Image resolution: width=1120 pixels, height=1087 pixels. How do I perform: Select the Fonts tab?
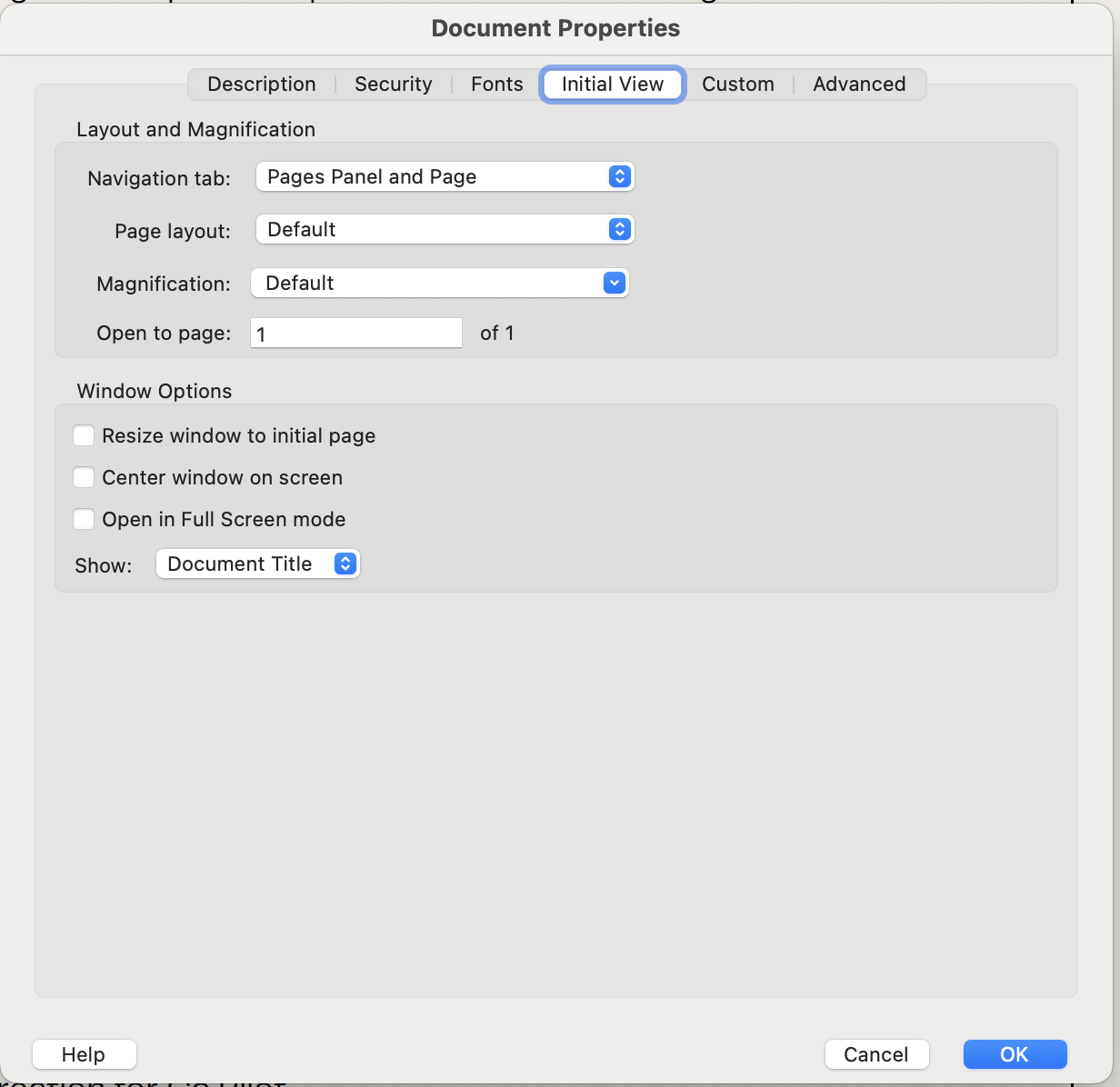point(496,85)
